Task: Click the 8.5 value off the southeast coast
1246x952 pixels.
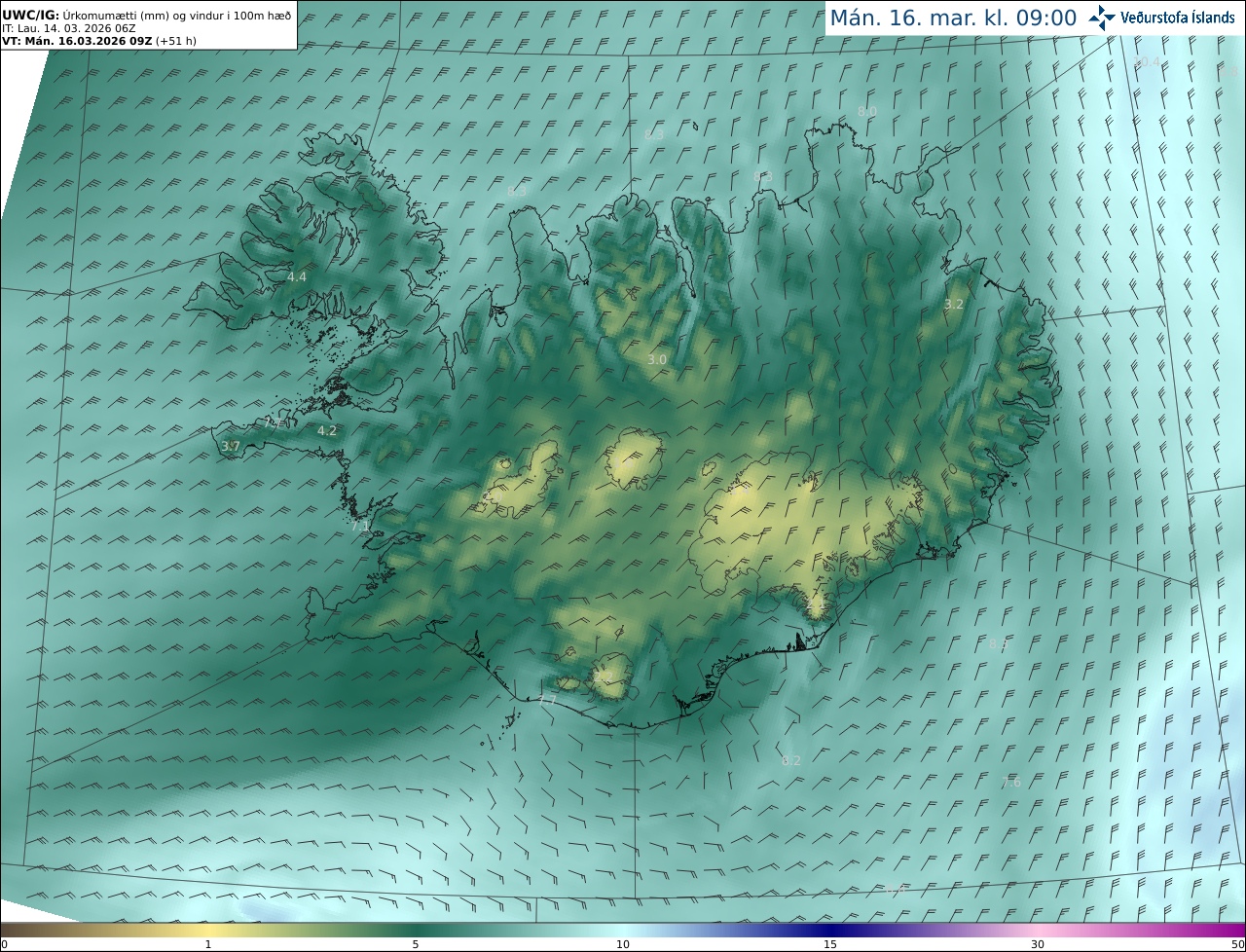Action: coord(999,644)
